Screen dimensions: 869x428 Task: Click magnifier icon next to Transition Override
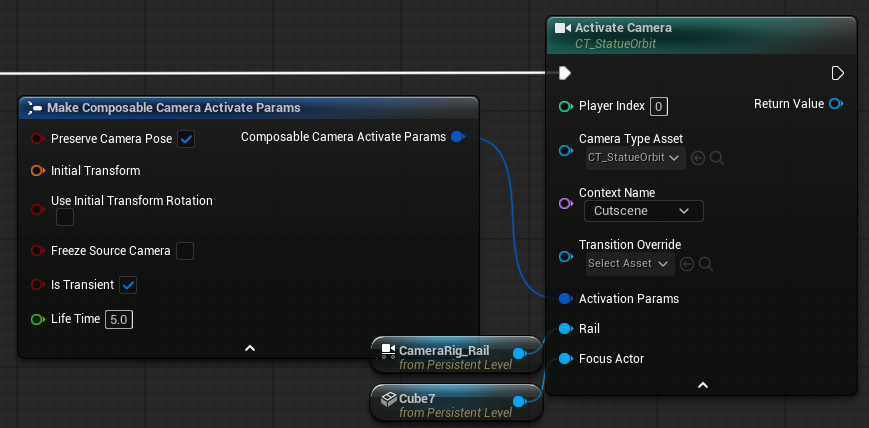(x=705, y=264)
